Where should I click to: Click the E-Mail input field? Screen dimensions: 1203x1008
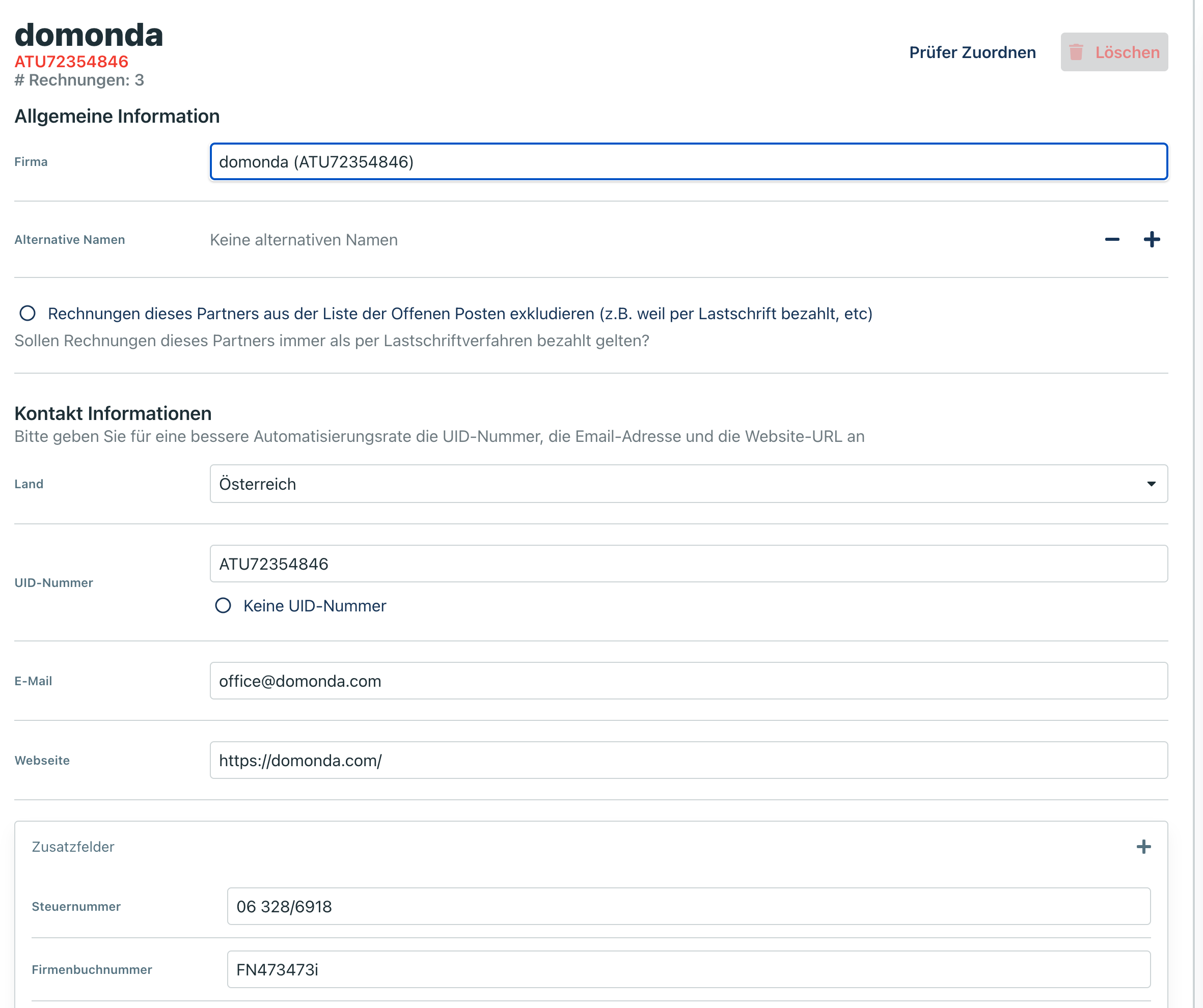click(688, 681)
